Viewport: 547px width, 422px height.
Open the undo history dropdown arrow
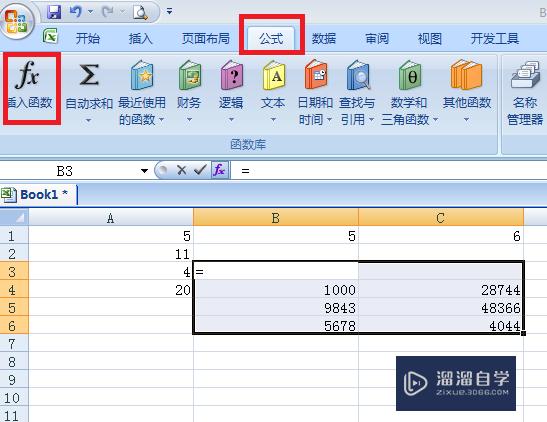[x=90, y=12]
